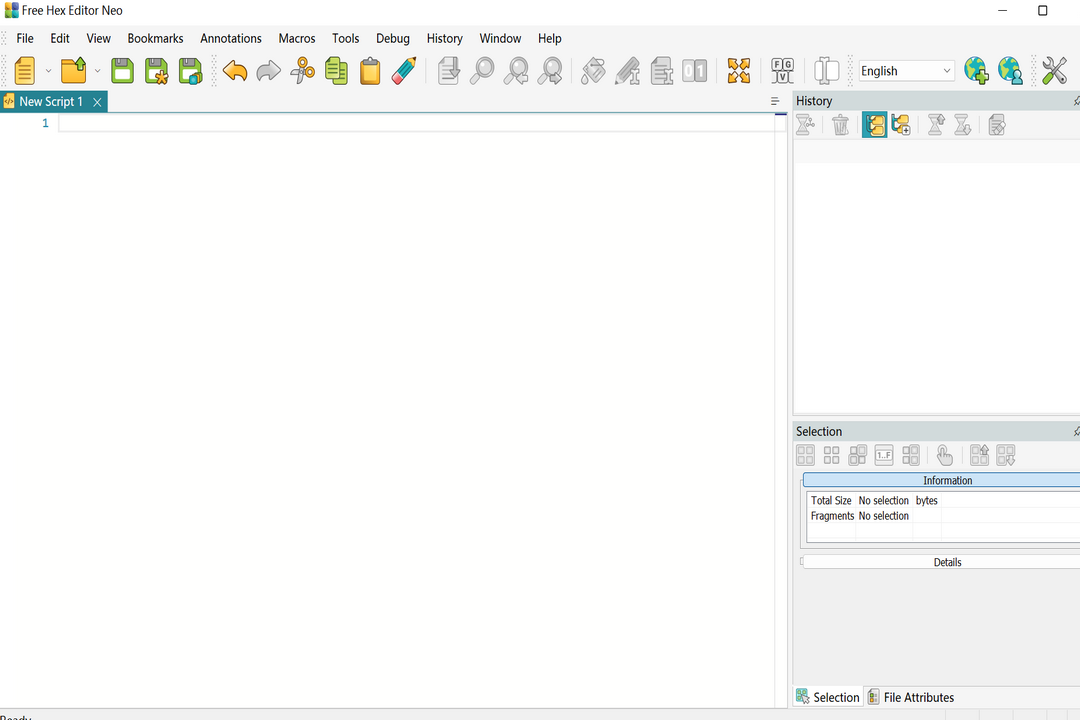Open the English language dropdown

tap(946, 70)
